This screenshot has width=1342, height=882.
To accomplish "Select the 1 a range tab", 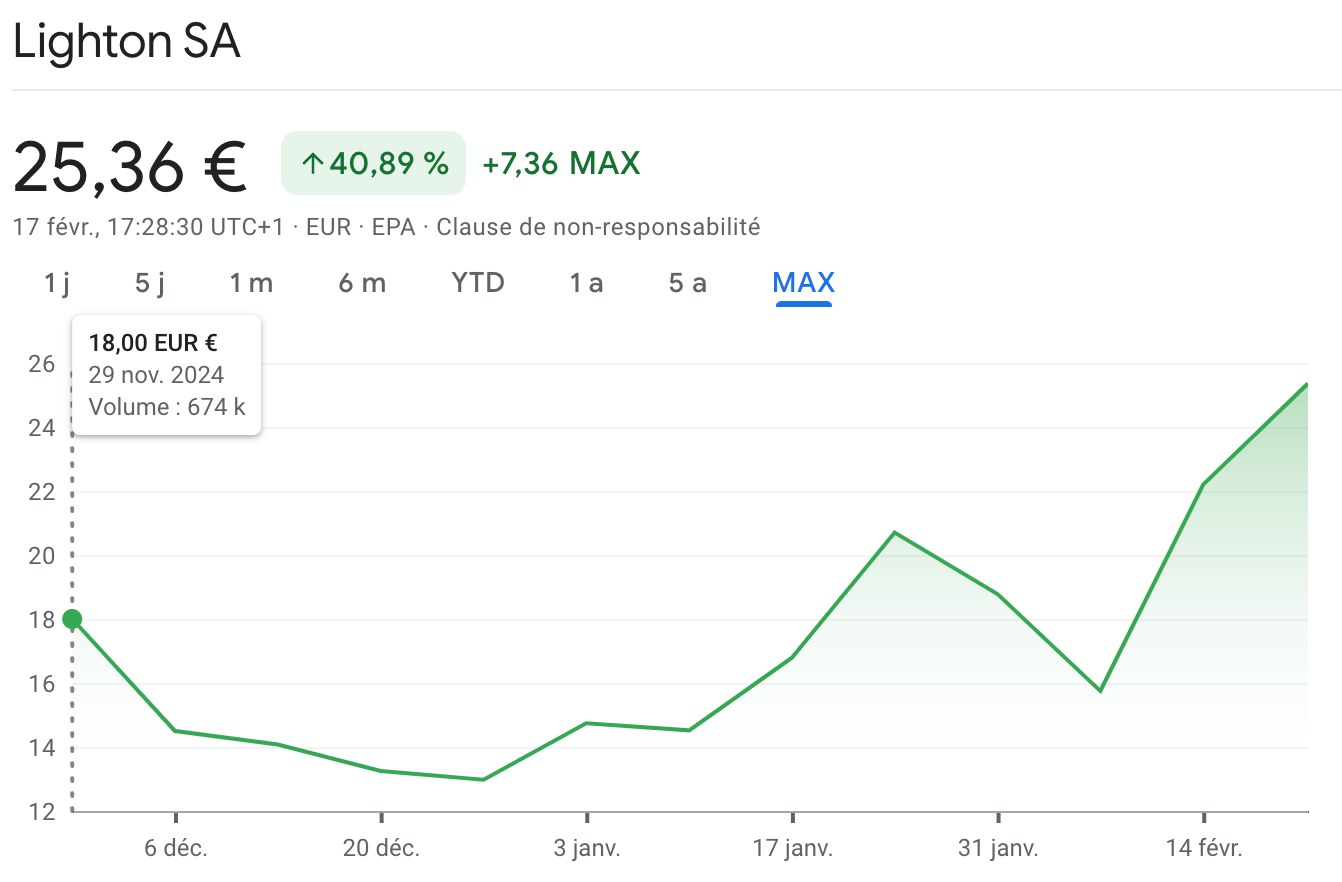I will [587, 283].
